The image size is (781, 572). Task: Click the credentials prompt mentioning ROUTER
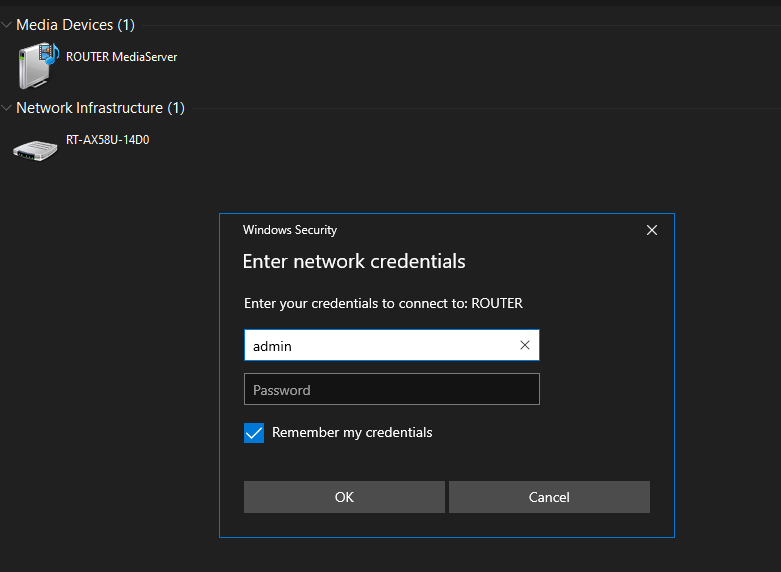383,303
